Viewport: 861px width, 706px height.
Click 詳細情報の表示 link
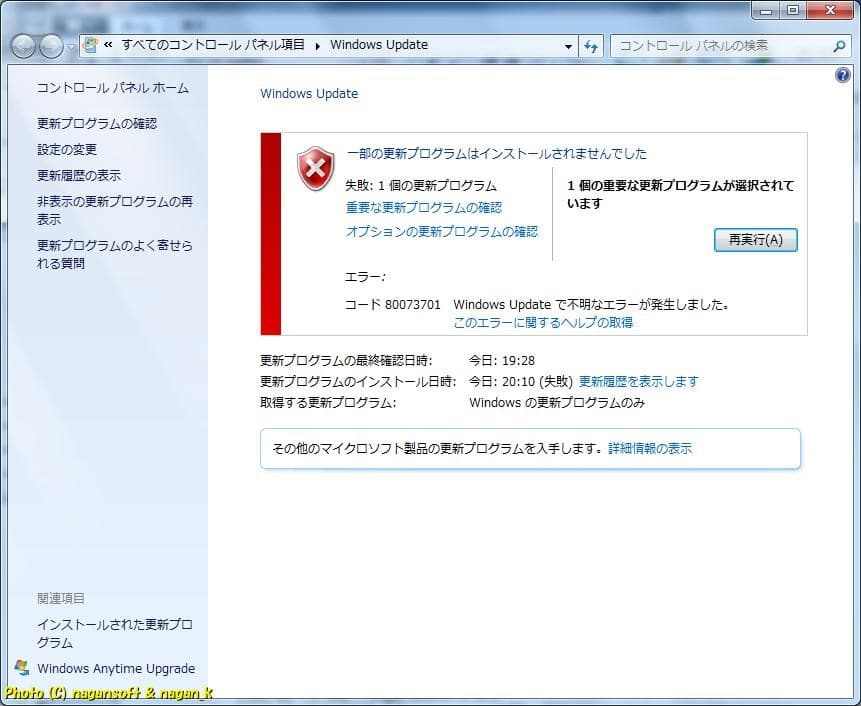(x=650, y=449)
